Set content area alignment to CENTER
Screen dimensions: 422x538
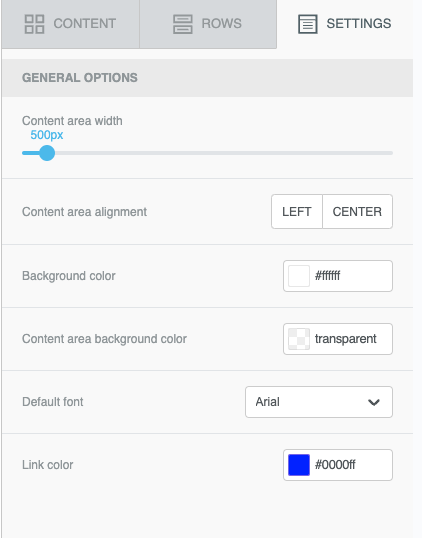click(357, 212)
